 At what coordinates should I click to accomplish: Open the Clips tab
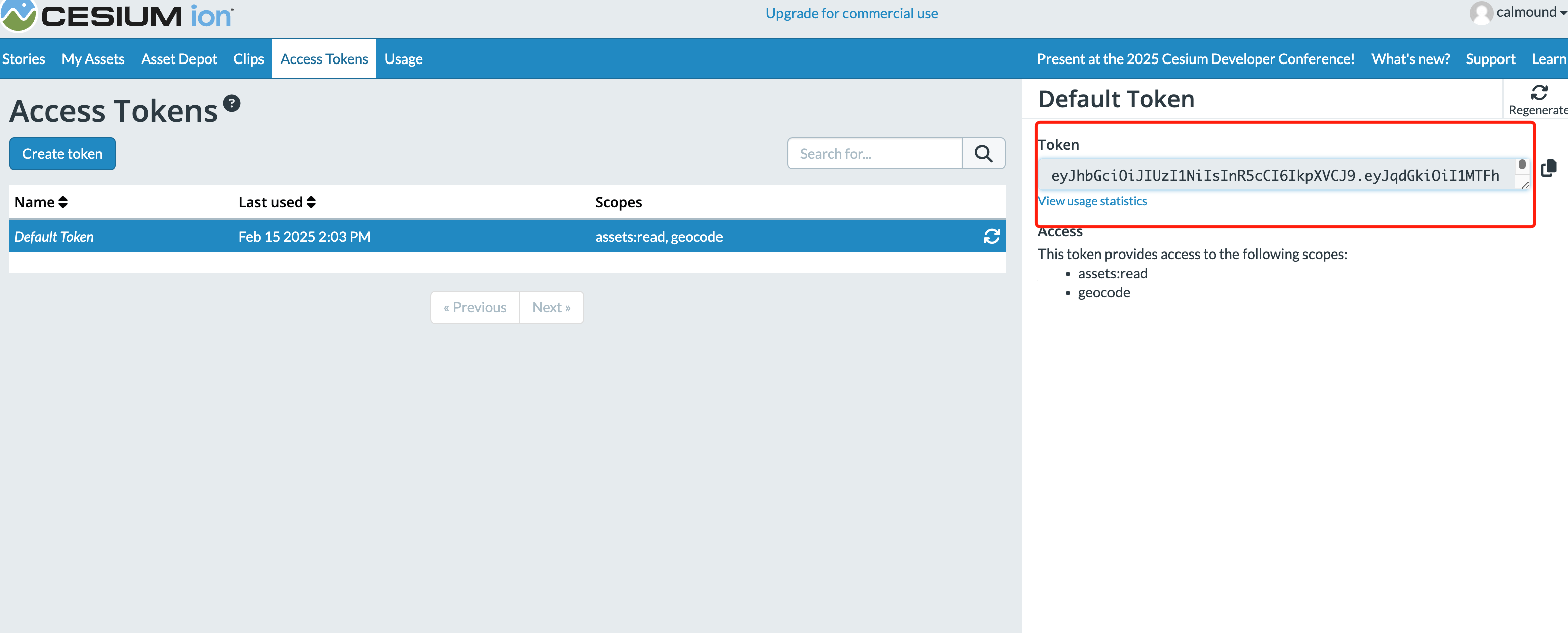pyautogui.click(x=248, y=59)
